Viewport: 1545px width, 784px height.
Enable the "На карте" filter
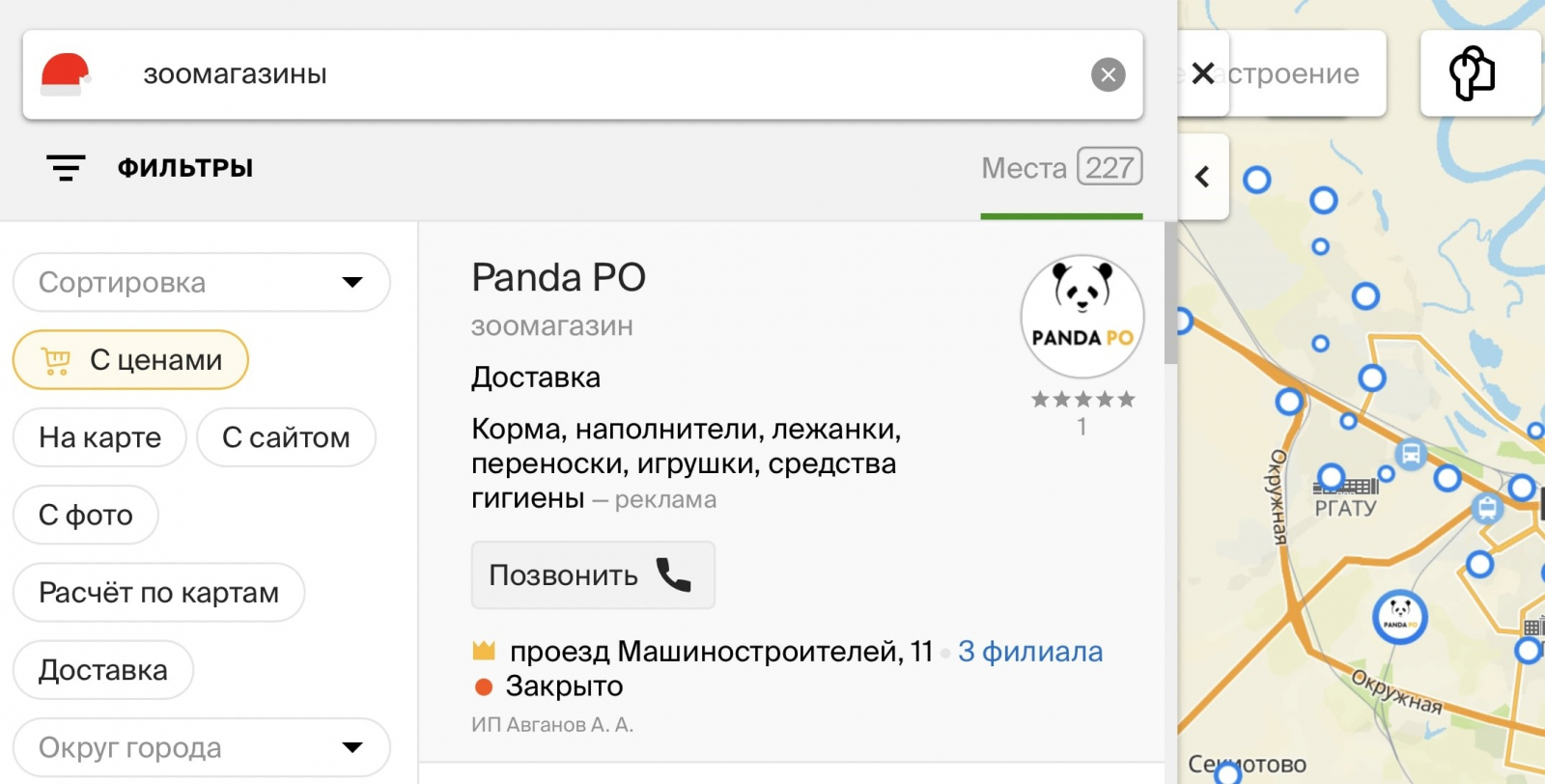[99, 437]
